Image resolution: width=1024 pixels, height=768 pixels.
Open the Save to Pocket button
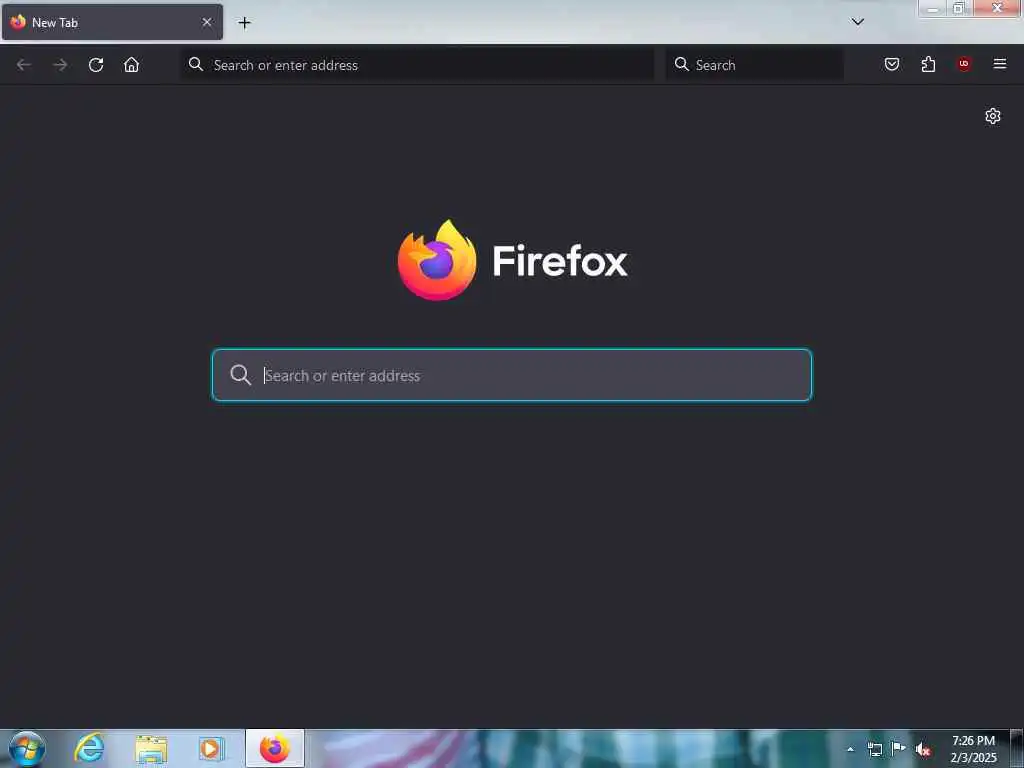[x=891, y=64]
